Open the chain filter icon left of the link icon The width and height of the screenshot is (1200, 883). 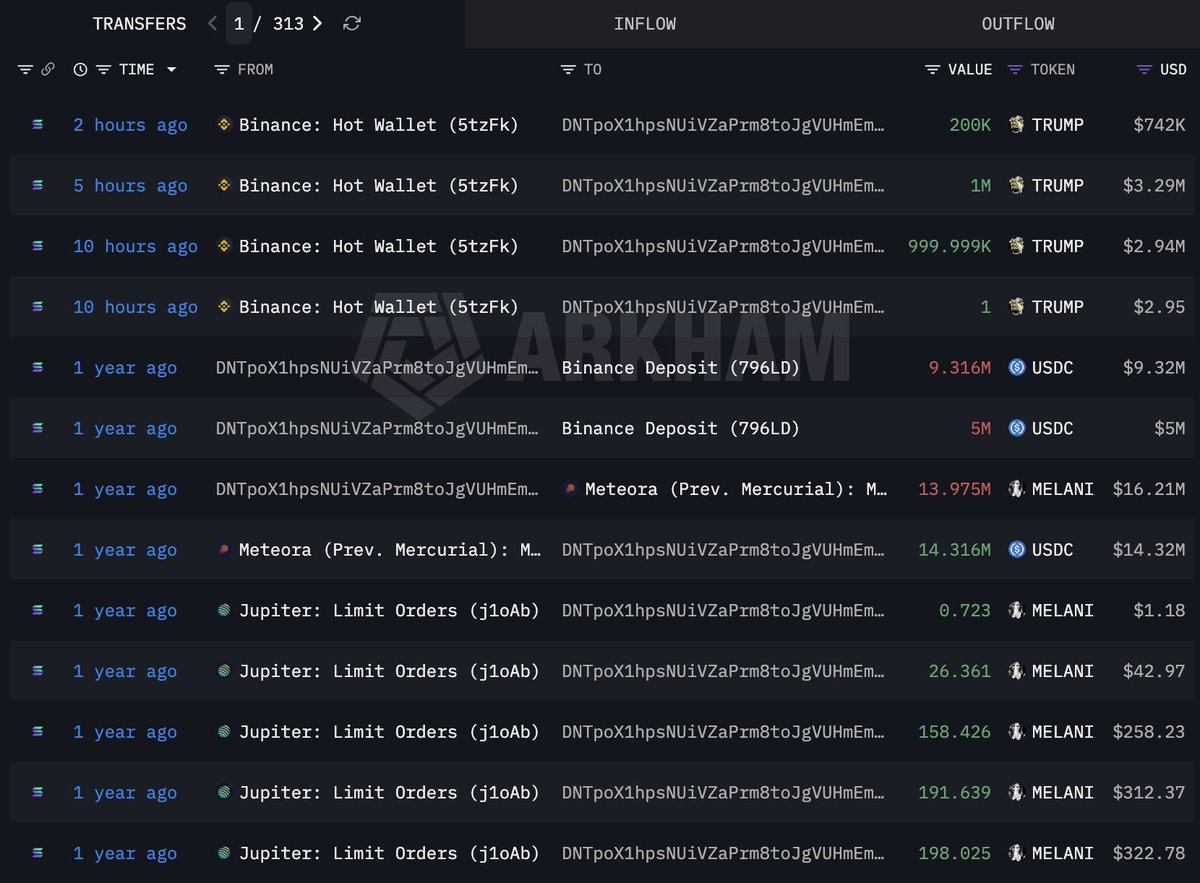point(25,69)
